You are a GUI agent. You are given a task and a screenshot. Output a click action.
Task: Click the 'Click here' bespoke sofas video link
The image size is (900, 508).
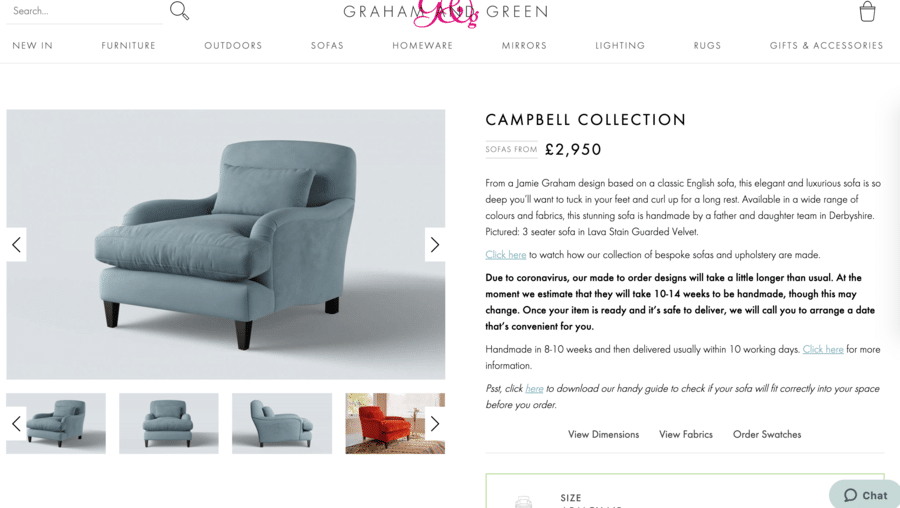[506, 255]
